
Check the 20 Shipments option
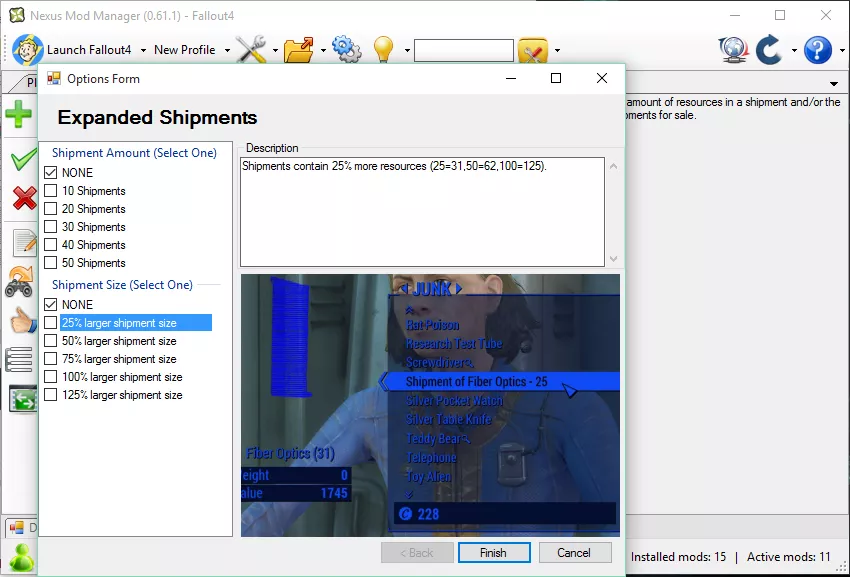[x=50, y=208]
